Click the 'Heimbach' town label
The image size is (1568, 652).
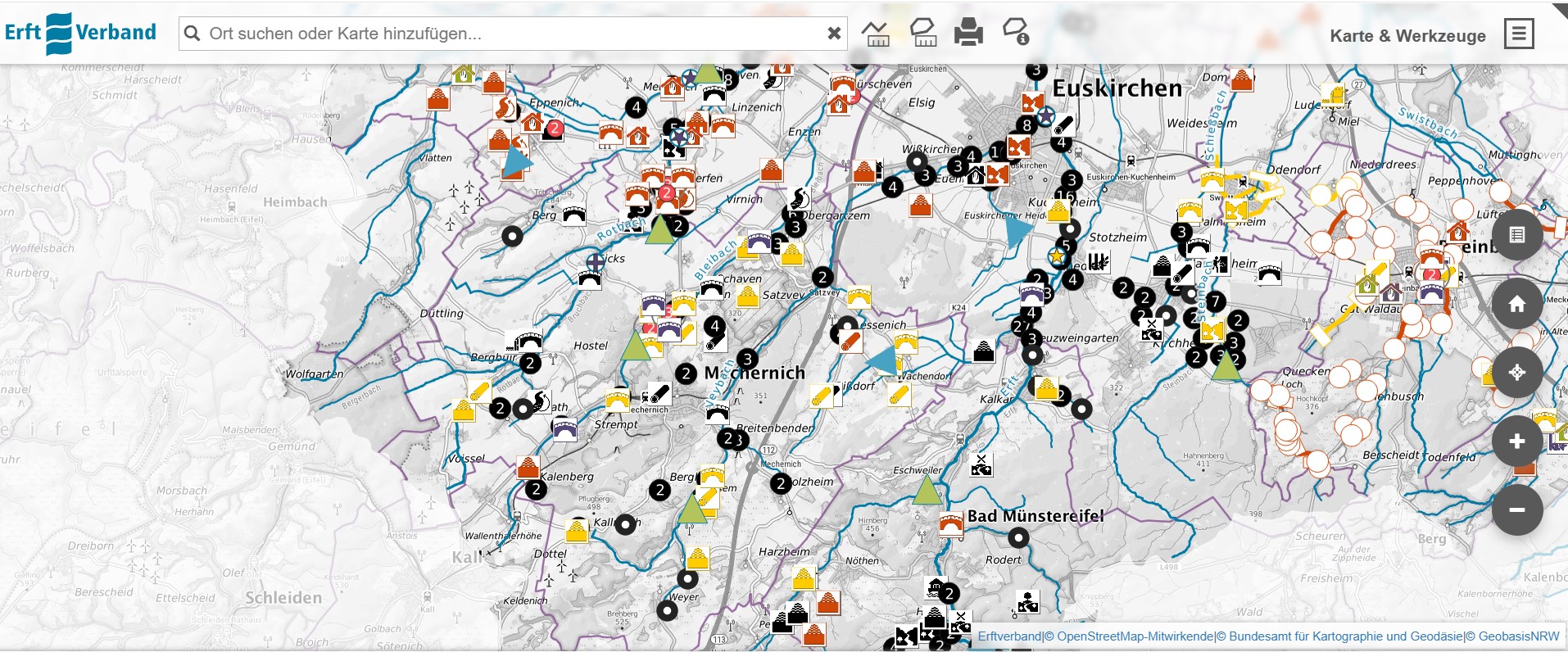point(295,202)
